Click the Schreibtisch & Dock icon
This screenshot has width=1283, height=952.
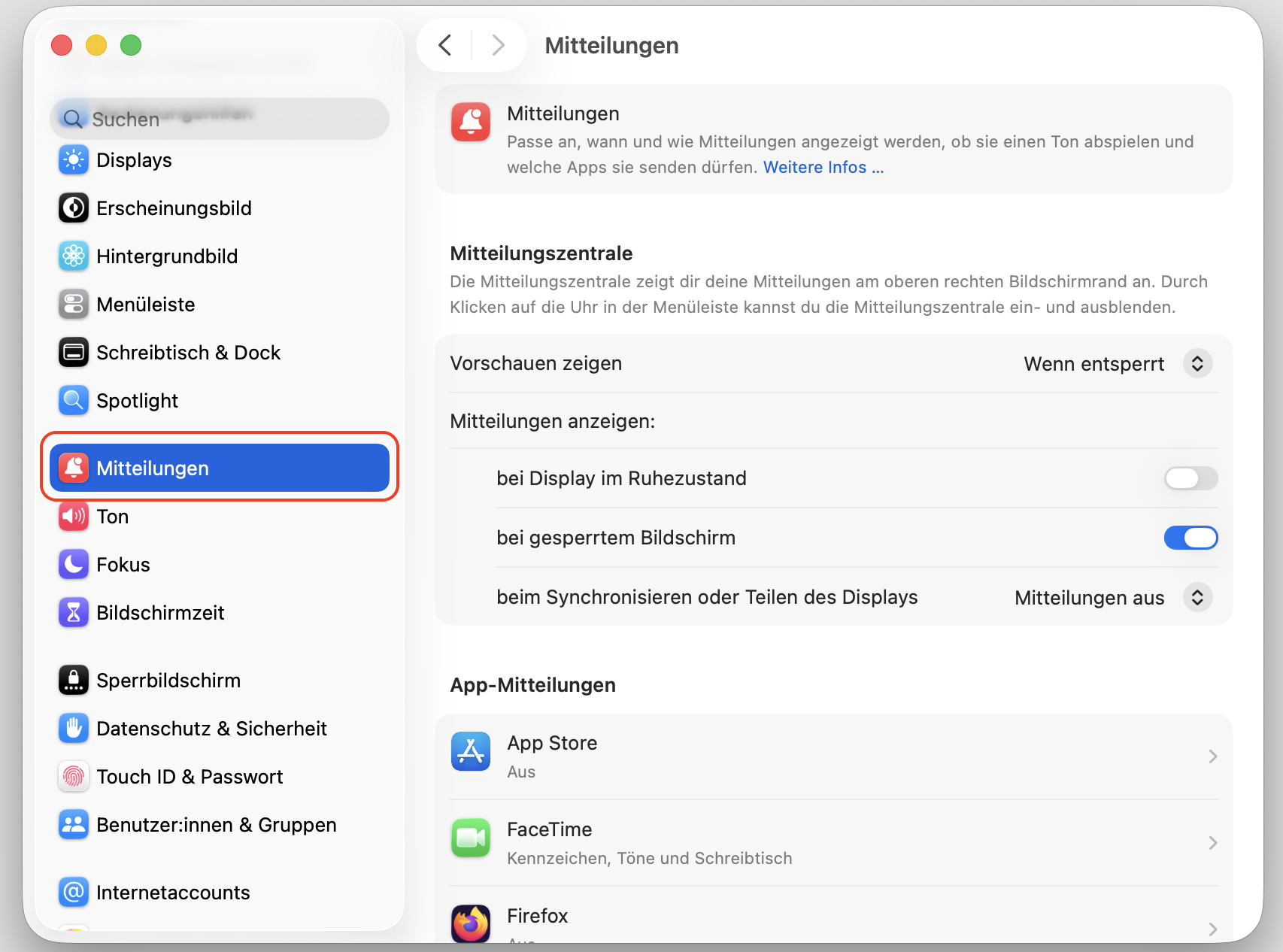pyautogui.click(x=74, y=353)
